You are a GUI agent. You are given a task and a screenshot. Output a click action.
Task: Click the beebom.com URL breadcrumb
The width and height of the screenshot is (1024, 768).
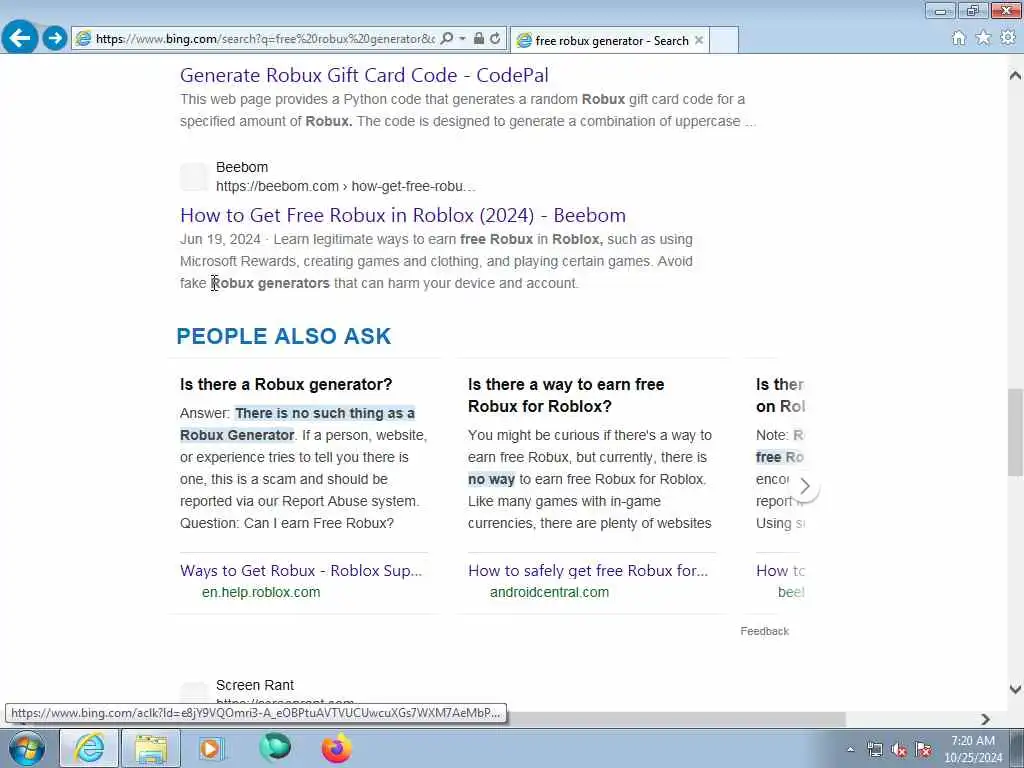coord(345,186)
